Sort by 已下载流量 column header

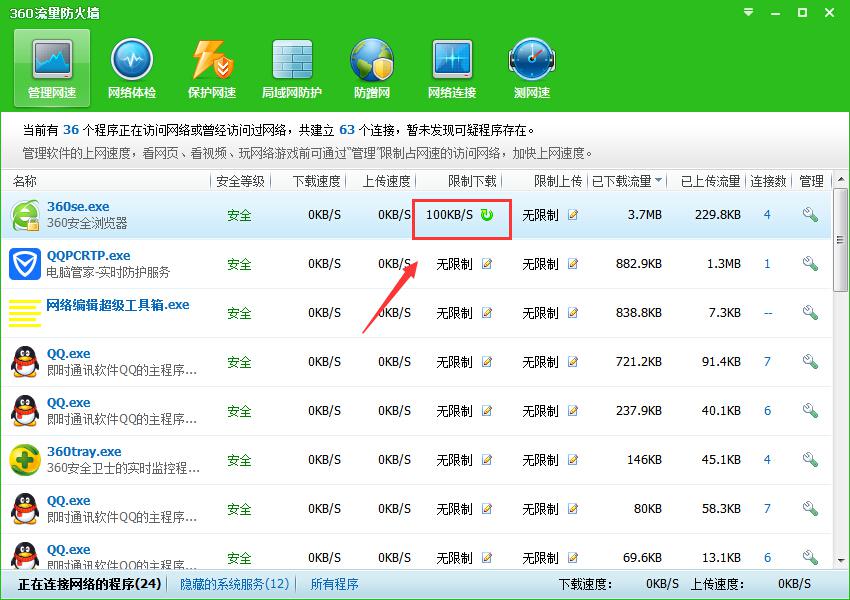(x=627, y=181)
